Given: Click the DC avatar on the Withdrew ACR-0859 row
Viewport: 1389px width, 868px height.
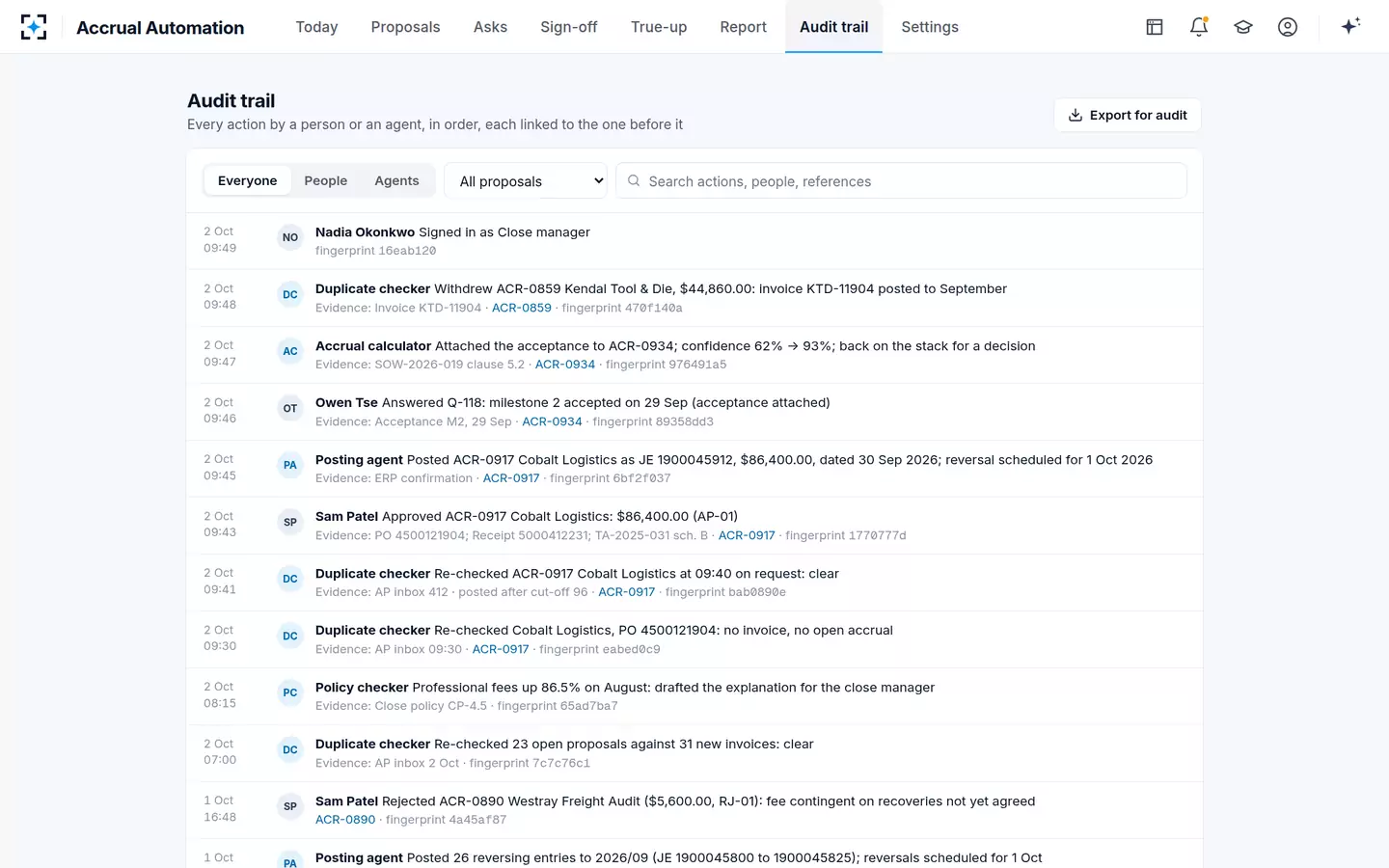Looking at the screenshot, I should click(x=290, y=294).
